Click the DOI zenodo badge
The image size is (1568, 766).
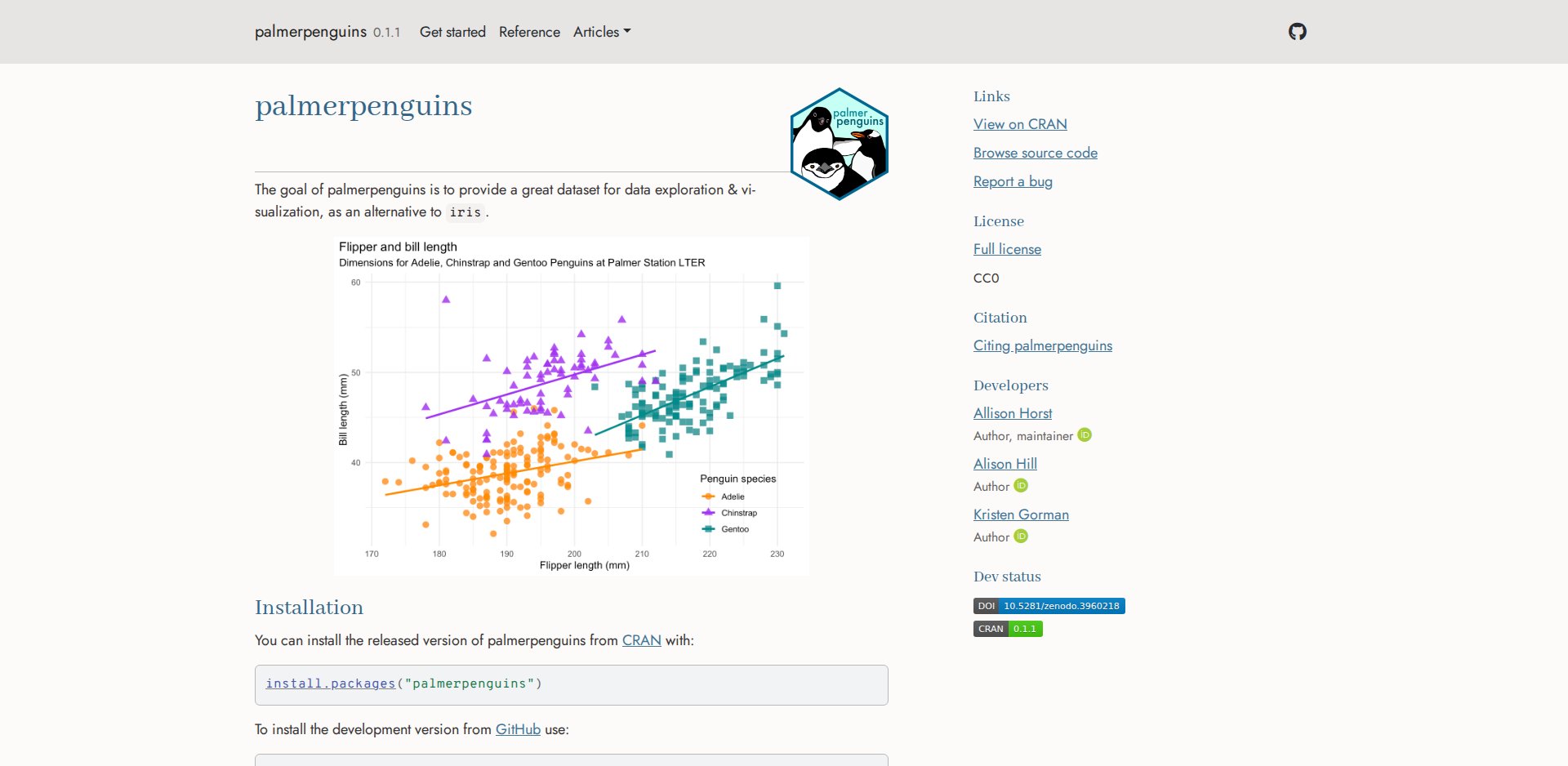pos(1049,606)
